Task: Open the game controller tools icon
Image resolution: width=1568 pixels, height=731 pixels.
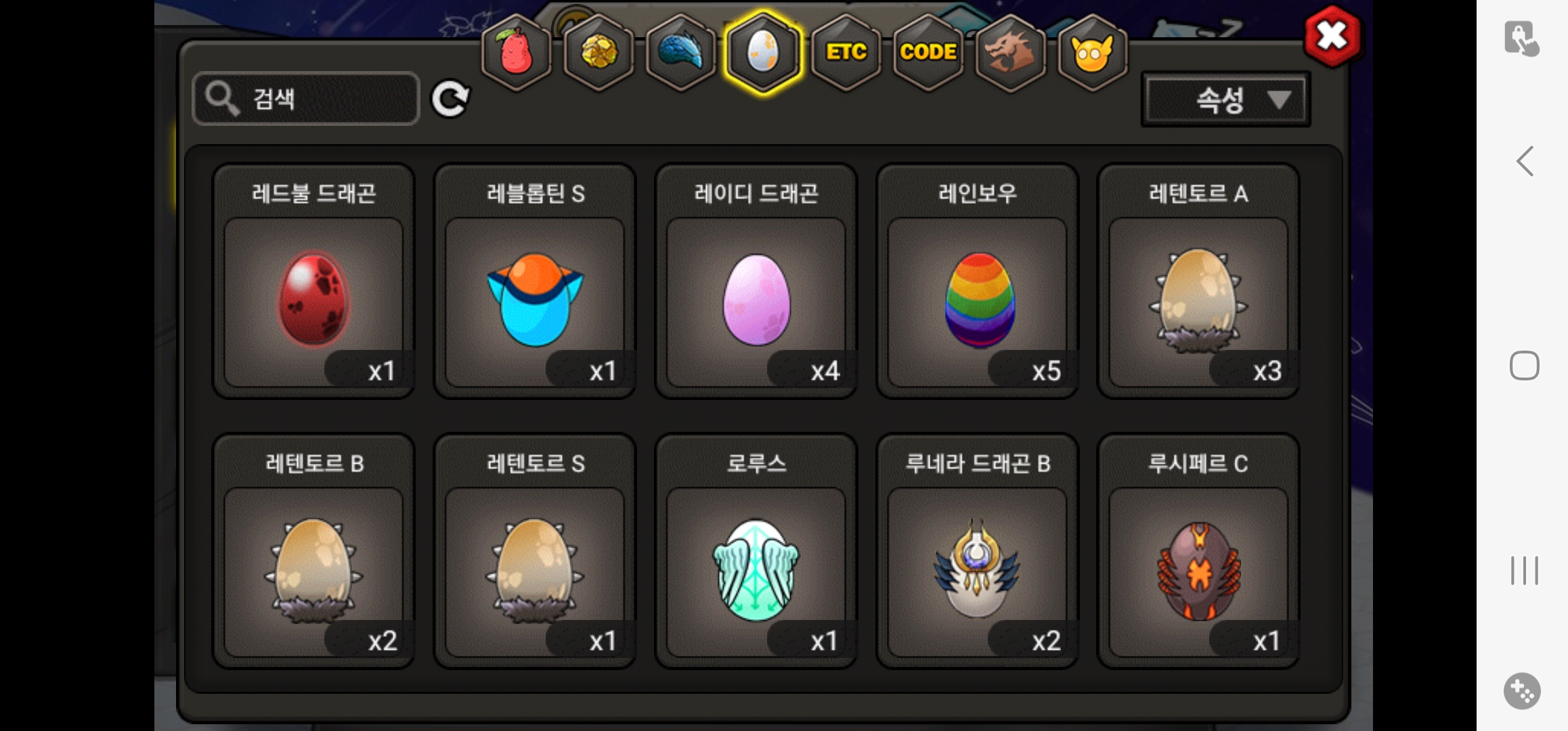Action: [1522, 691]
